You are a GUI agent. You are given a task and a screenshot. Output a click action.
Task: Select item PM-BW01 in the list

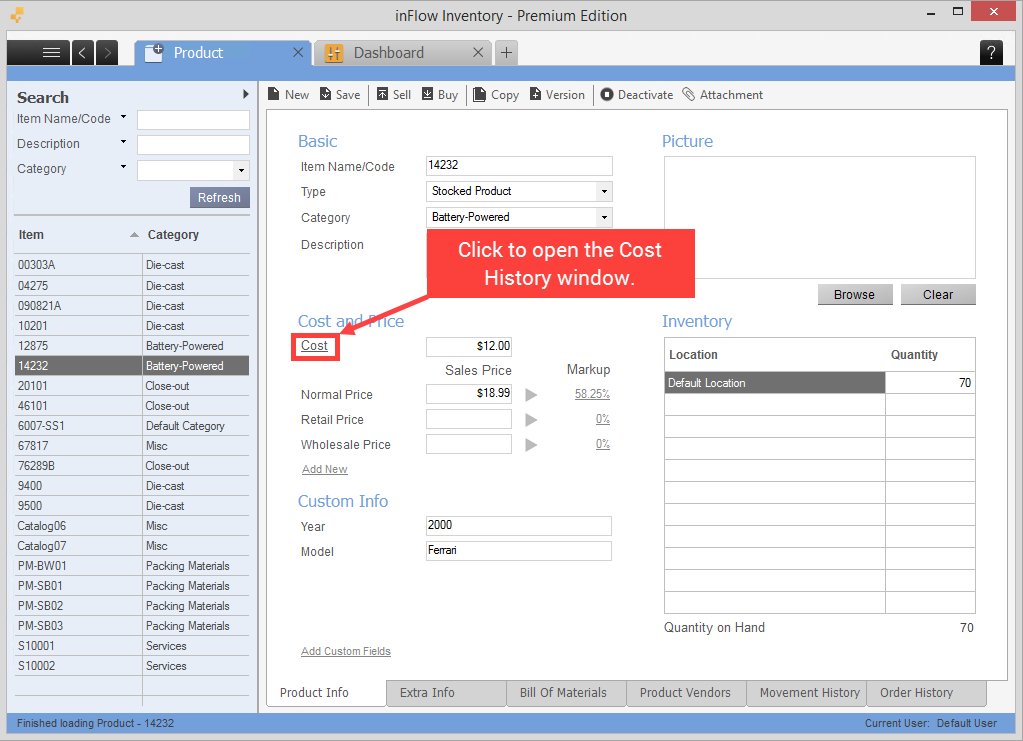132,566
